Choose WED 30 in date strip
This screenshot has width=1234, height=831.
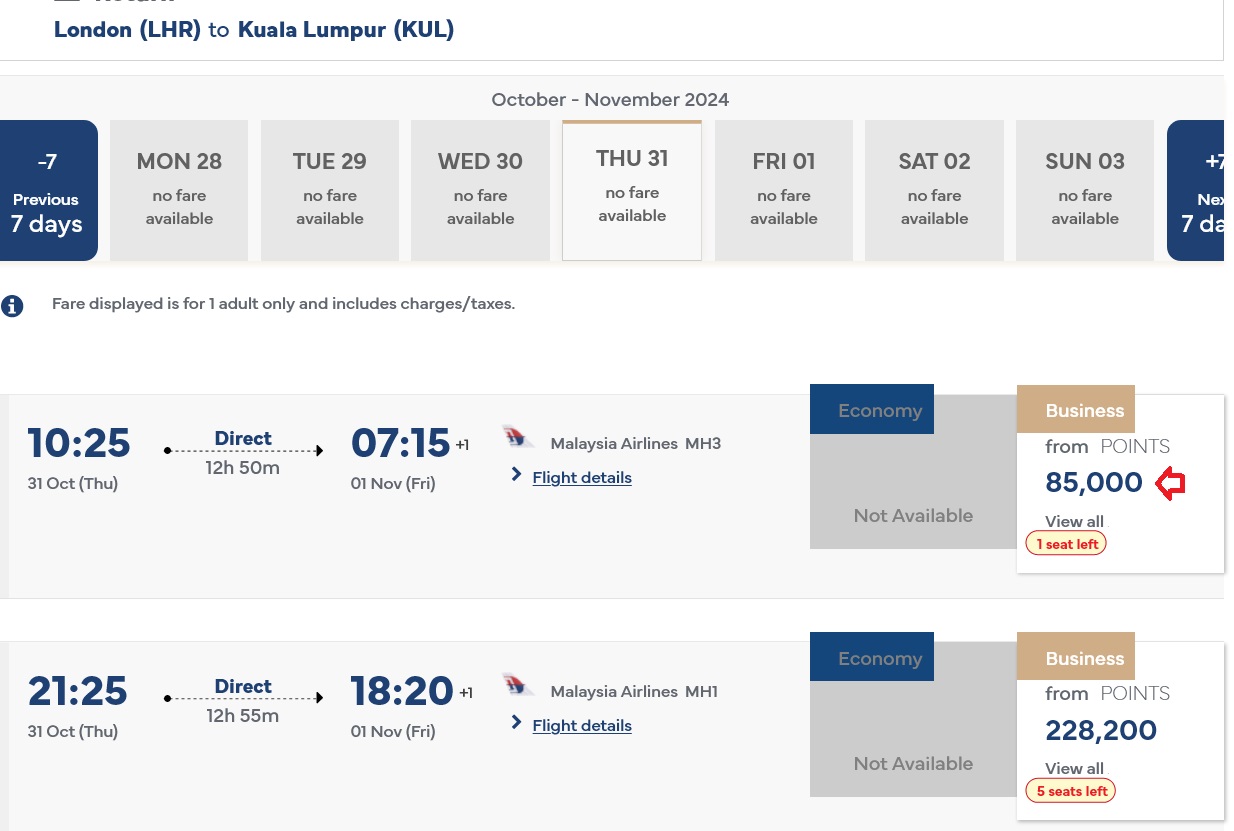point(480,190)
